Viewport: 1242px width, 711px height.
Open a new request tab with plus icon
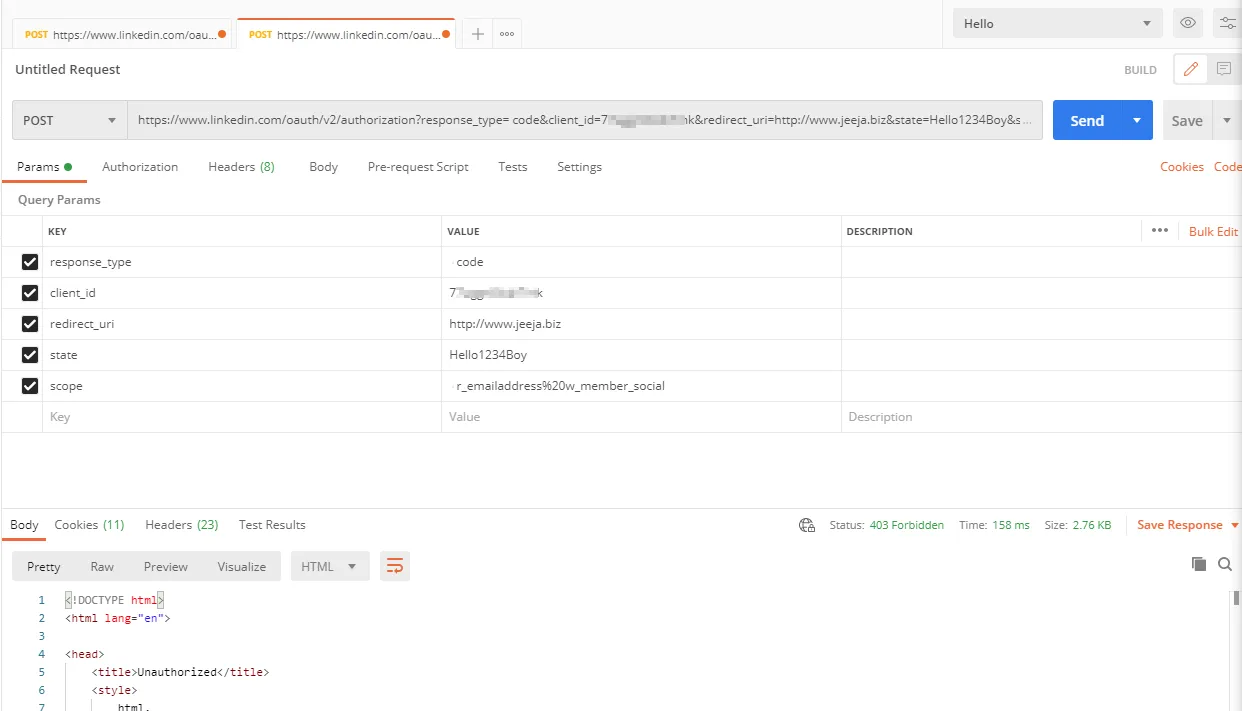477,34
